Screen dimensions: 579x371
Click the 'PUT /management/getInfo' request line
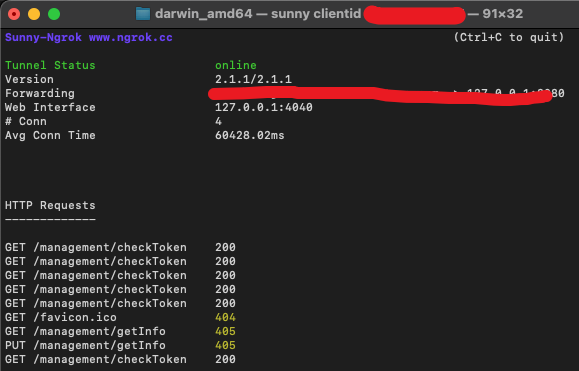pyautogui.click(x=85, y=346)
